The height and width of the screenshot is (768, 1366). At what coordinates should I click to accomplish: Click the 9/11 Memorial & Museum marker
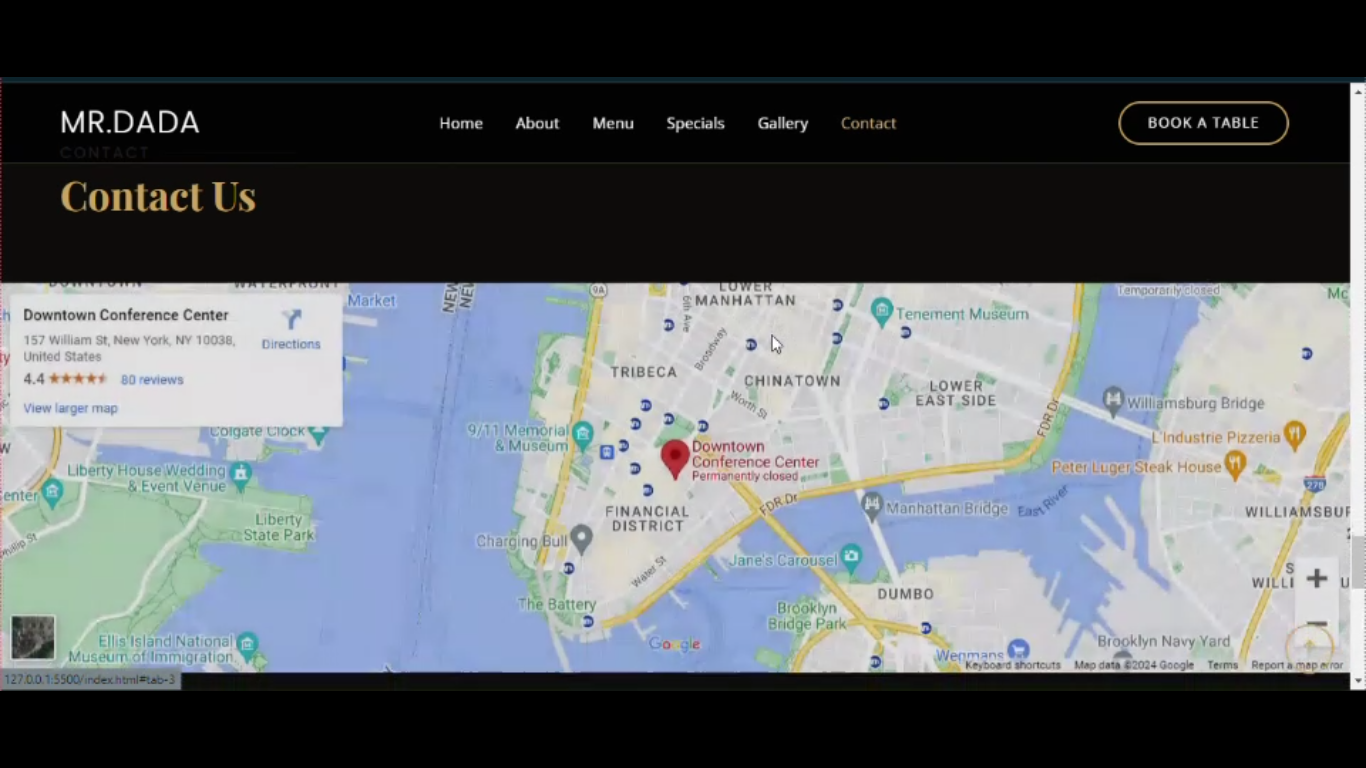(583, 432)
